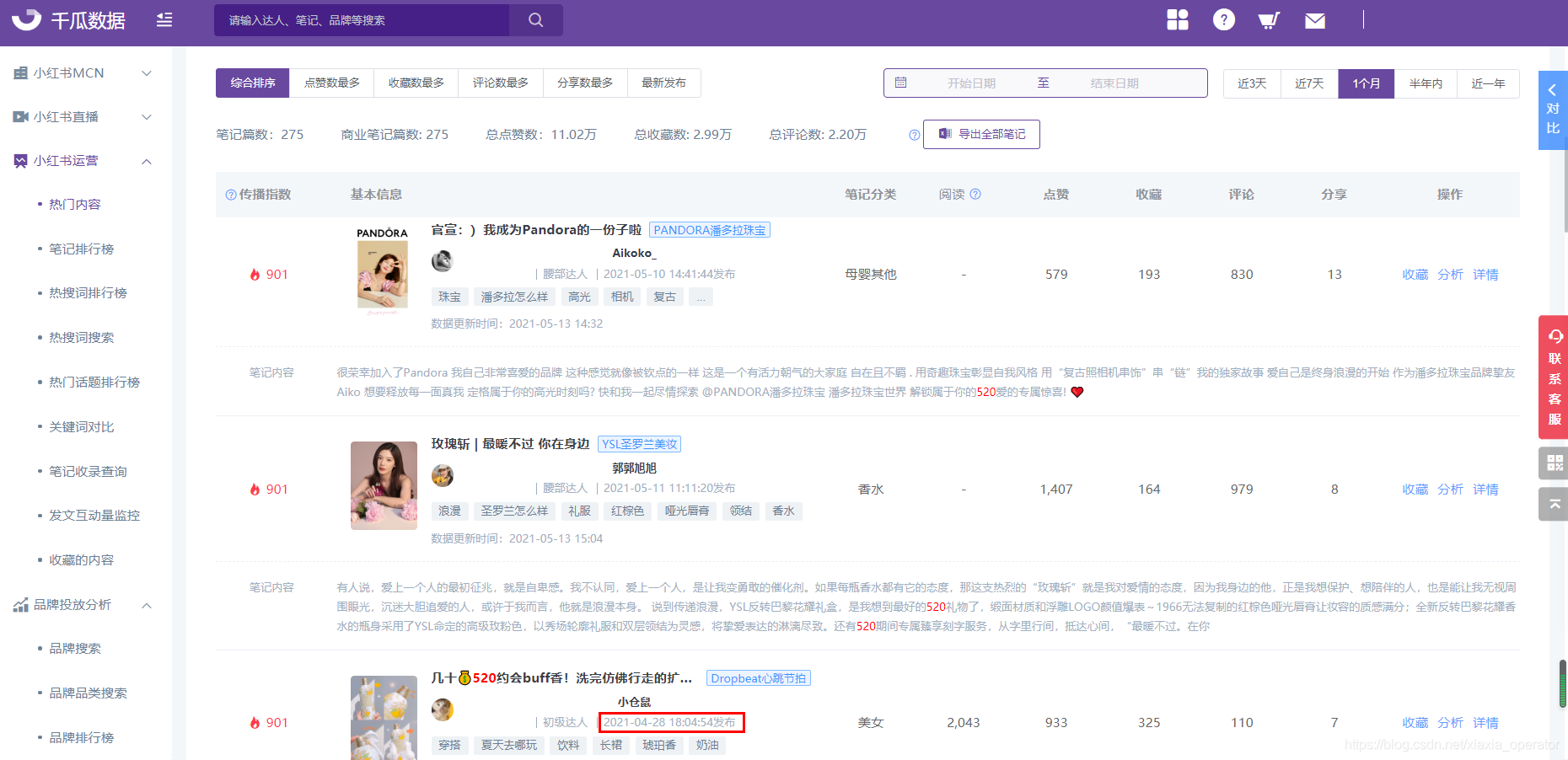Screen dimensions: 1568x760
Task: Click the 潘多拉怎么样 tag
Action: [514, 297]
